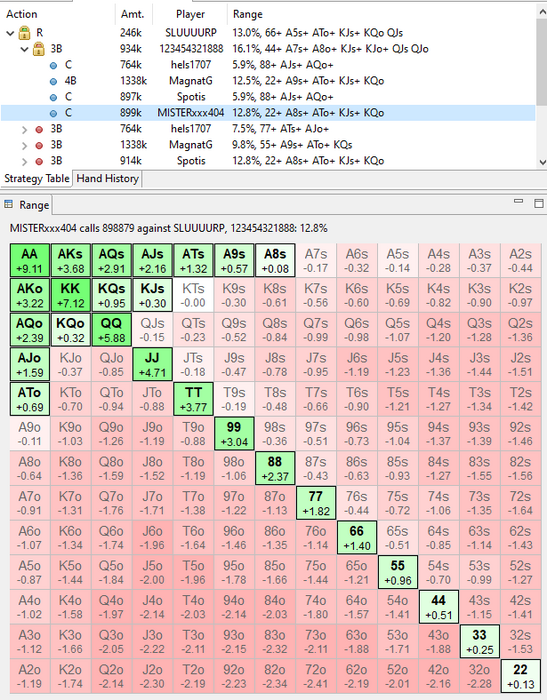The image size is (547, 700).
Task: Click the red dot icon on the MagnatG 3B row
Action: pyautogui.click(x=39, y=146)
